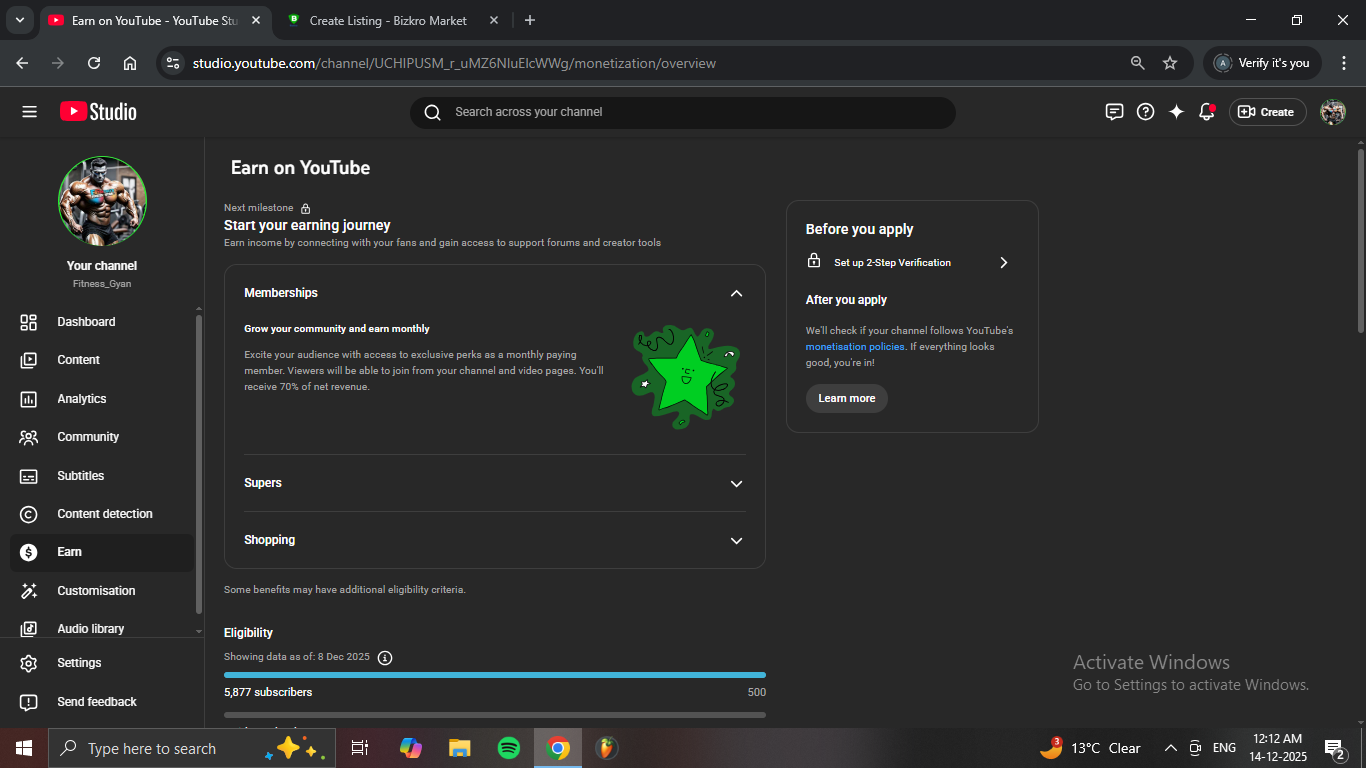Open Analytics in the sidebar
Viewport: 1366px width, 768px height.
click(x=82, y=399)
